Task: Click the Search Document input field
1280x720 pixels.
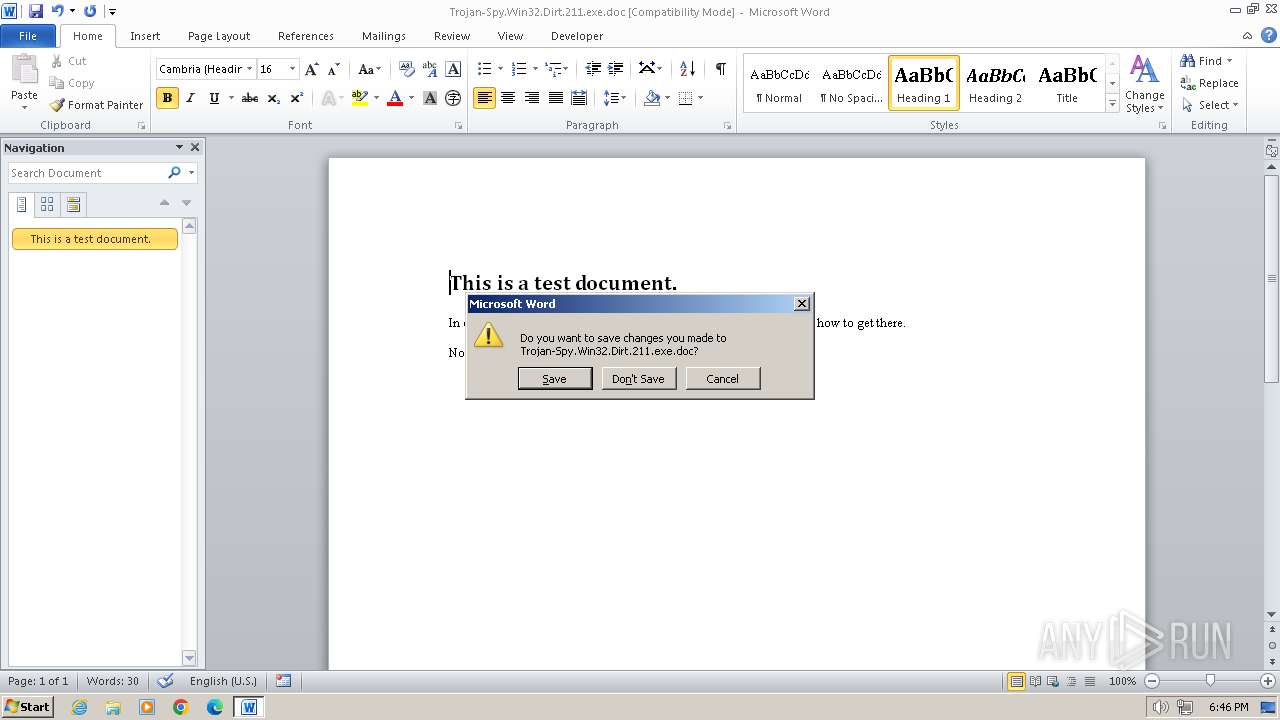Action: pos(87,173)
